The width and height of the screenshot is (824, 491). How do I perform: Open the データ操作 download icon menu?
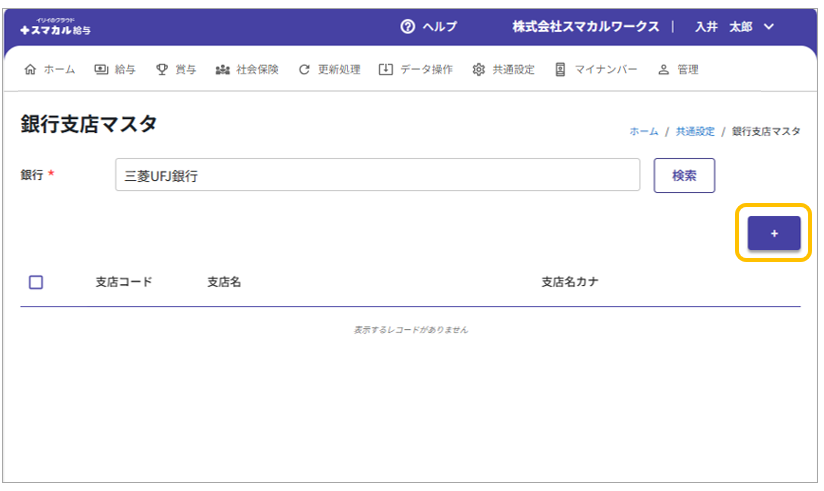(x=386, y=70)
